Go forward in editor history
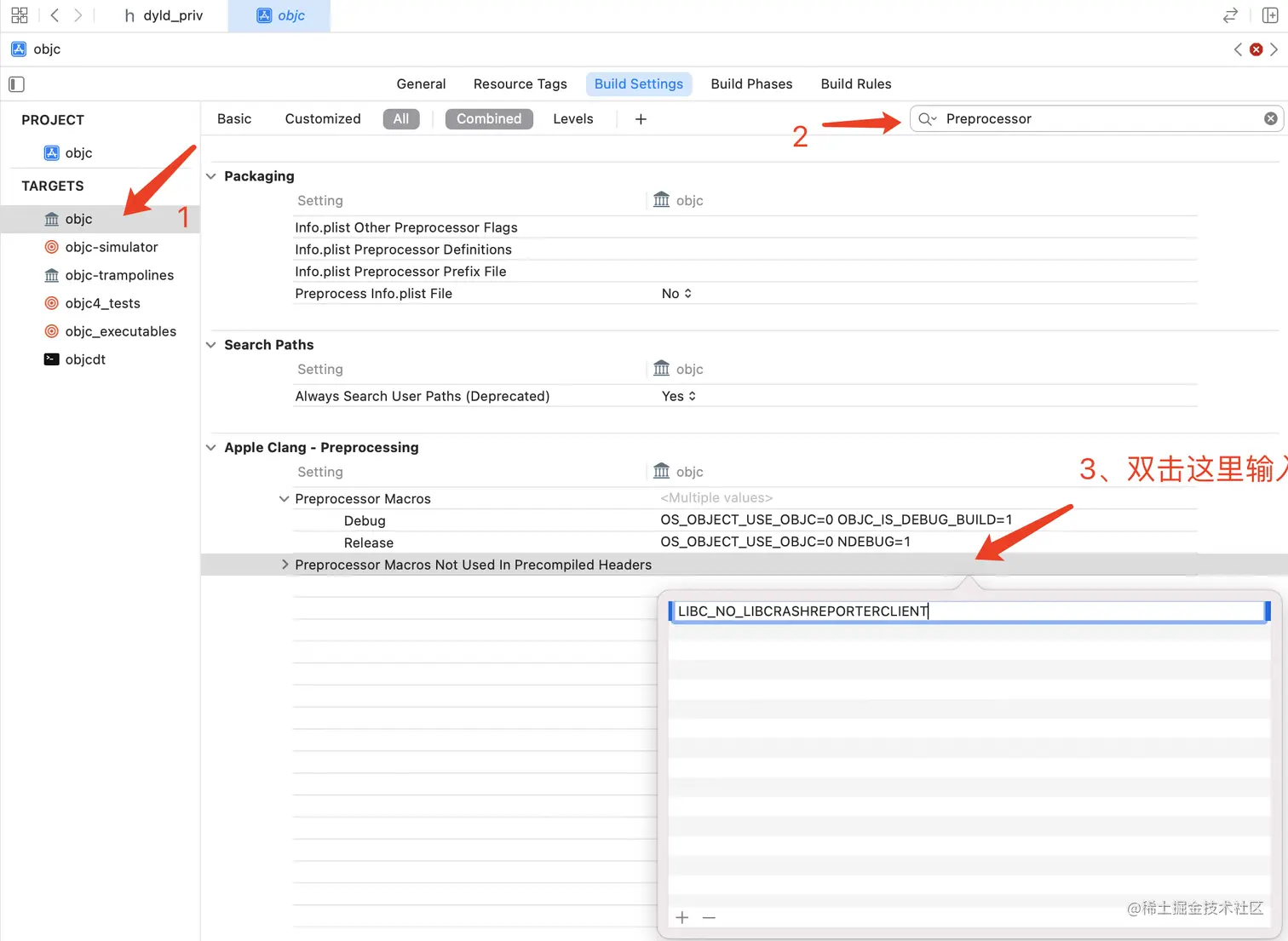Image resolution: width=1288 pixels, height=941 pixels. 78,15
